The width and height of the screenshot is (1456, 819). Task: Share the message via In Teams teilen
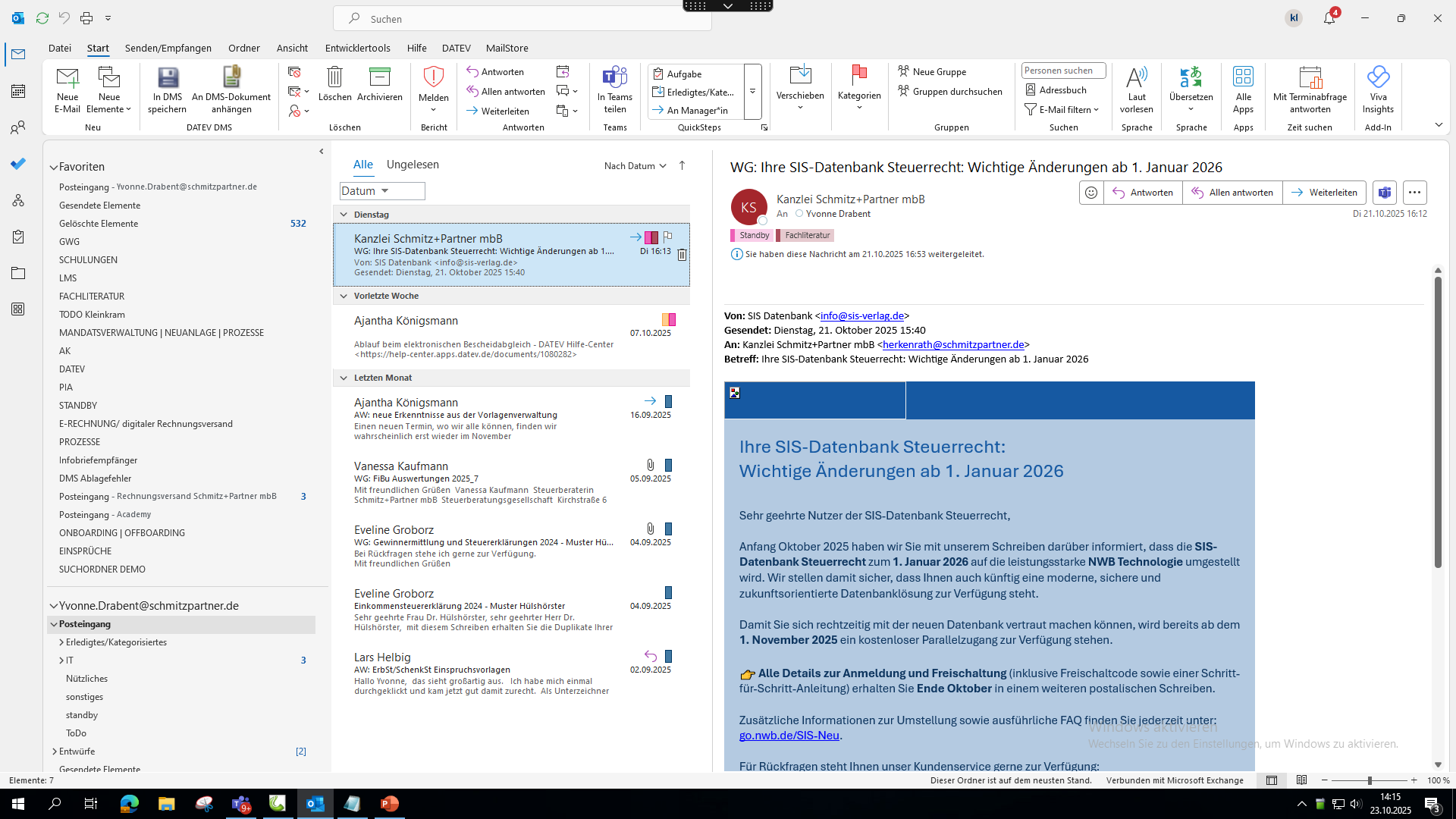(614, 90)
